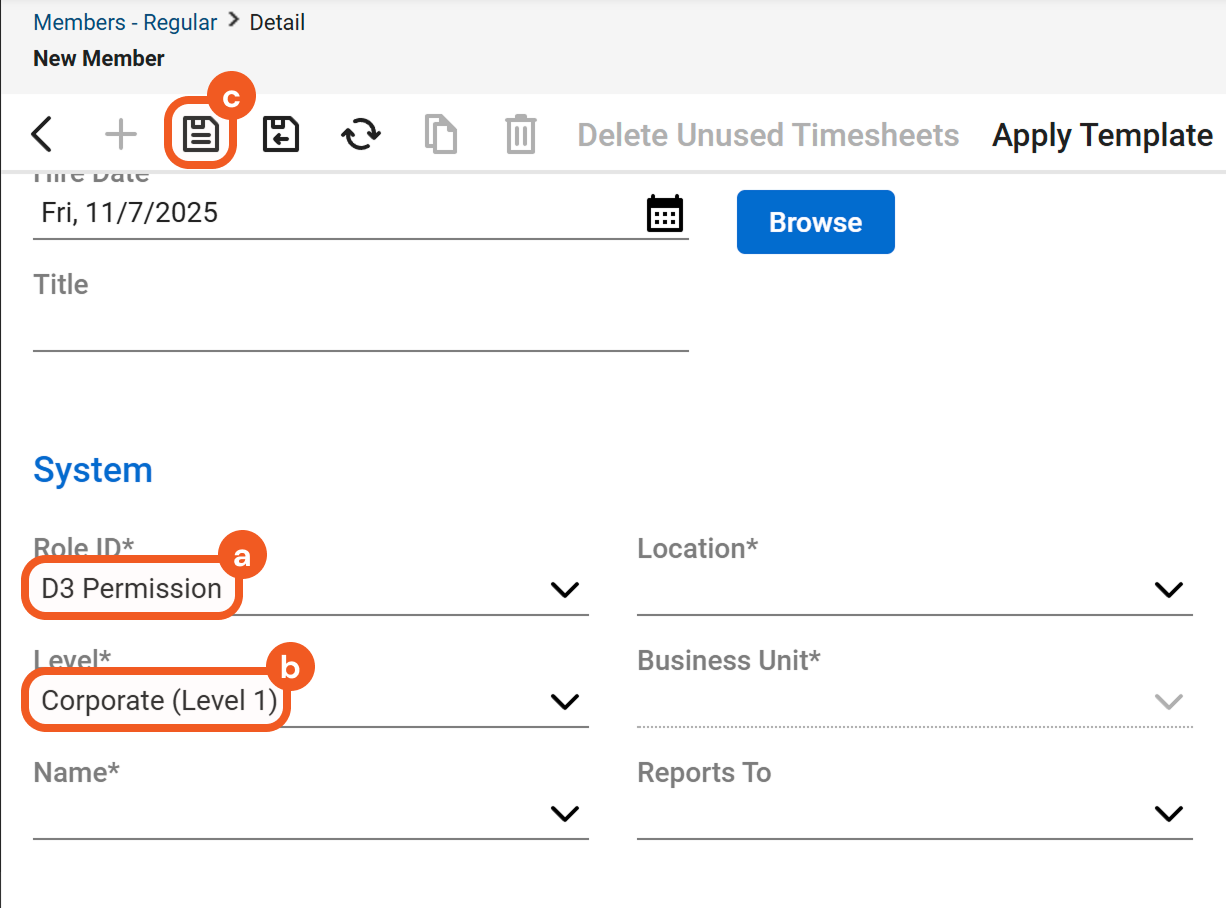Click the plus add-new icon
The image size is (1226, 908).
pos(121,134)
